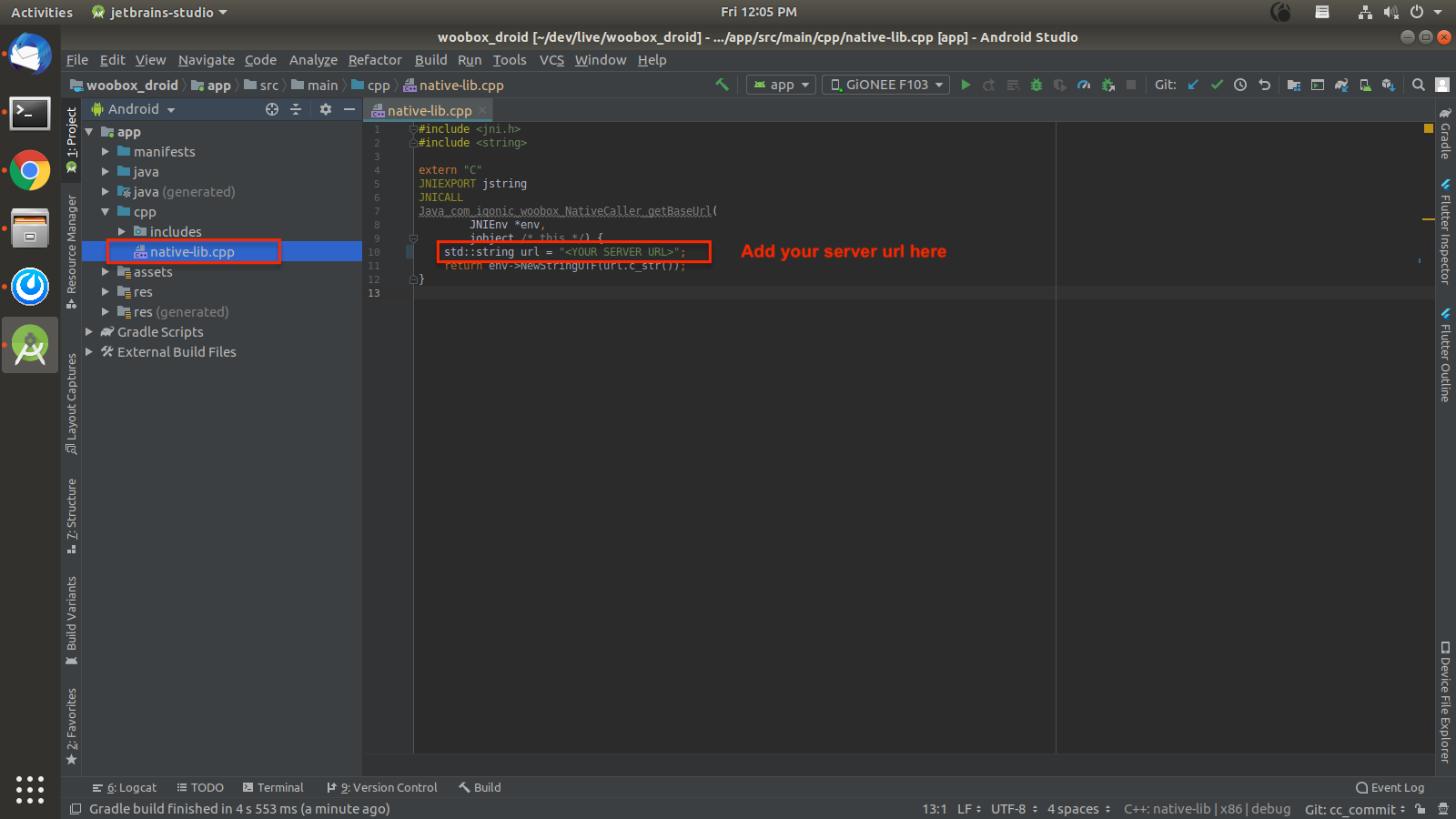Open the Terminal app in the dock
This screenshot has width=1456, height=819.
coord(30,114)
